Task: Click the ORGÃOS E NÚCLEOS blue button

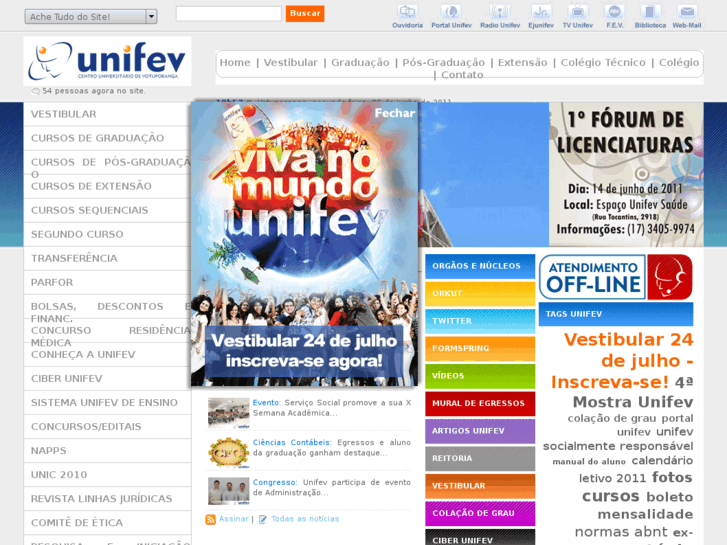Action: click(480, 266)
